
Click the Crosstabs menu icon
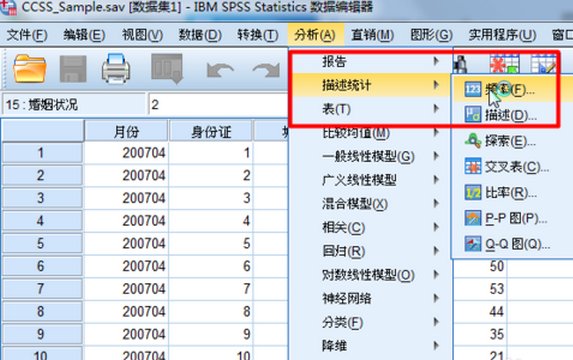[473, 167]
